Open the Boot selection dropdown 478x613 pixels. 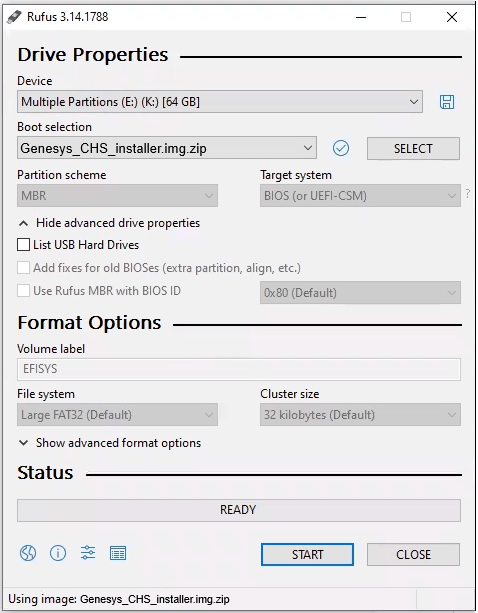tap(167, 148)
